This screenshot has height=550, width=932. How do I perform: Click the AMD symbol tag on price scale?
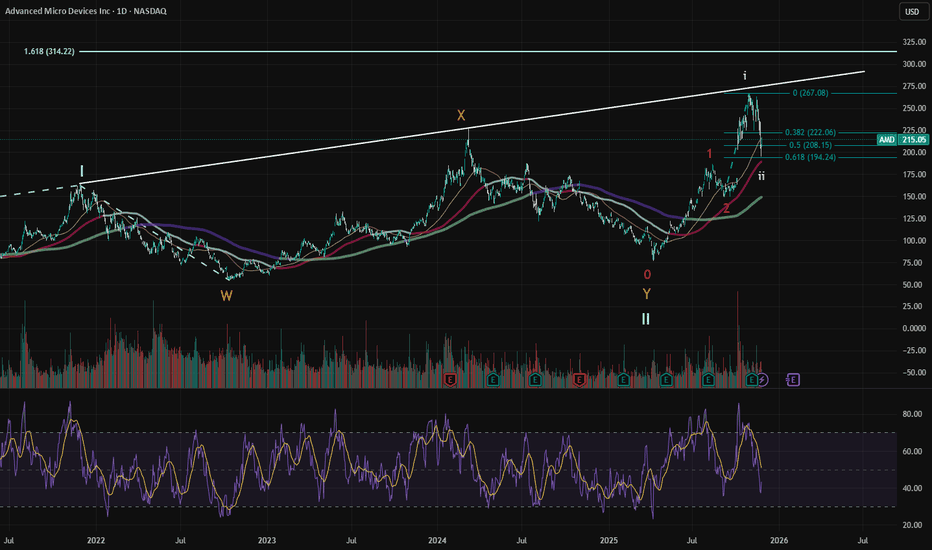click(884, 139)
